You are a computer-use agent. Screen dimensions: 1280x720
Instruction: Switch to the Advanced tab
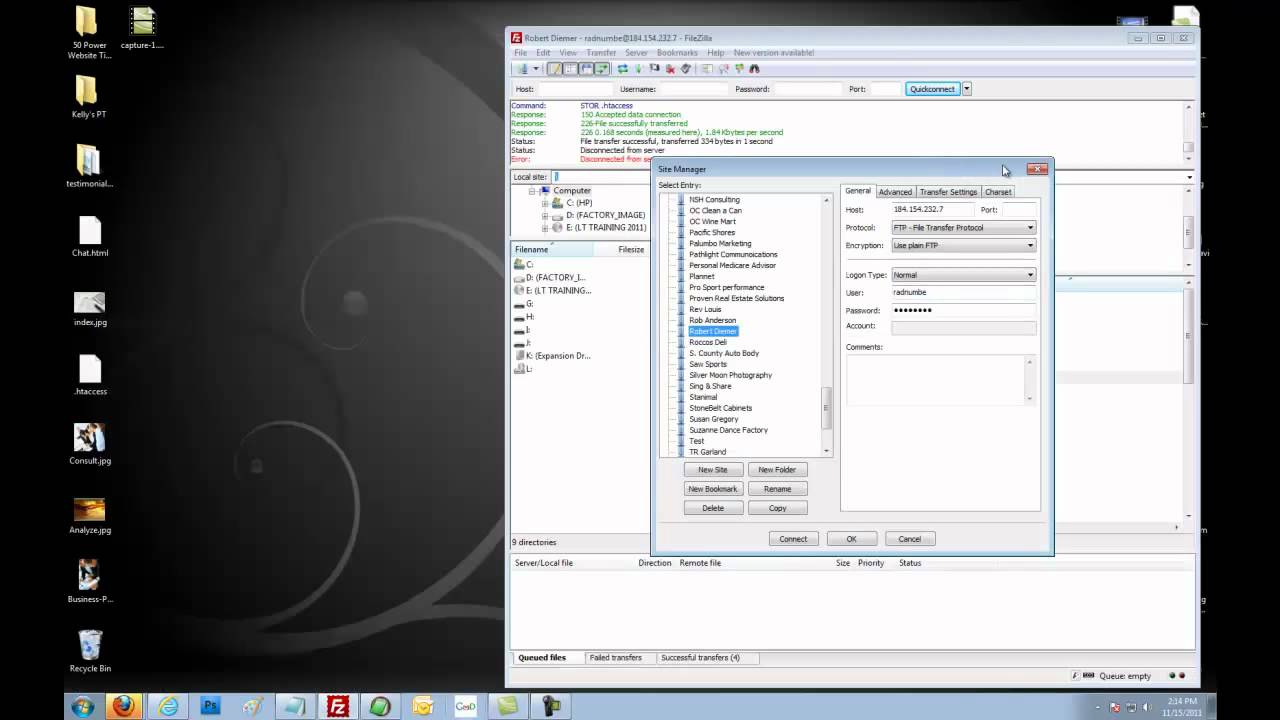click(895, 192)
